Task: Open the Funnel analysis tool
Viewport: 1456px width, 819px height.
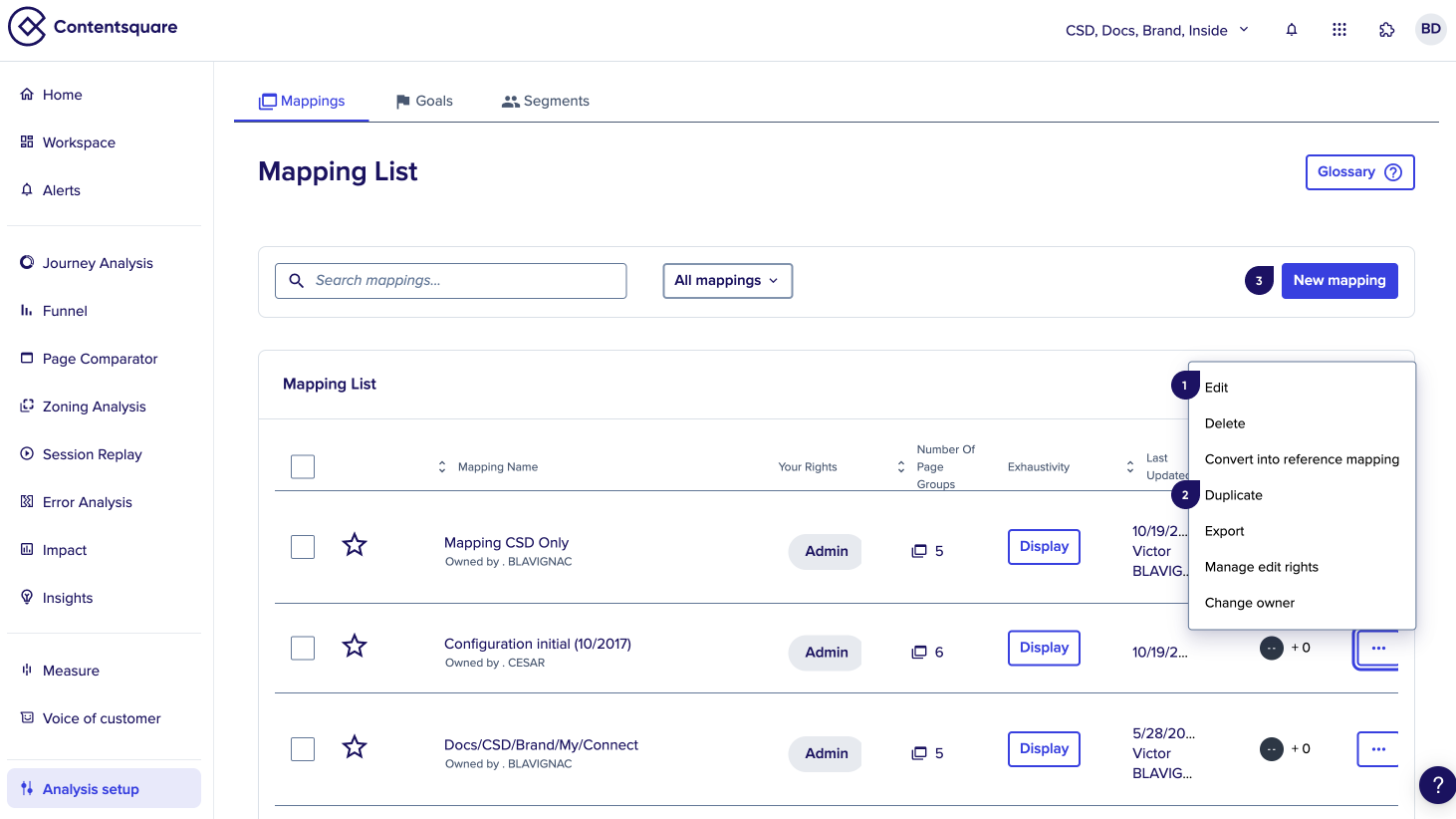Action: pos(64,310)
